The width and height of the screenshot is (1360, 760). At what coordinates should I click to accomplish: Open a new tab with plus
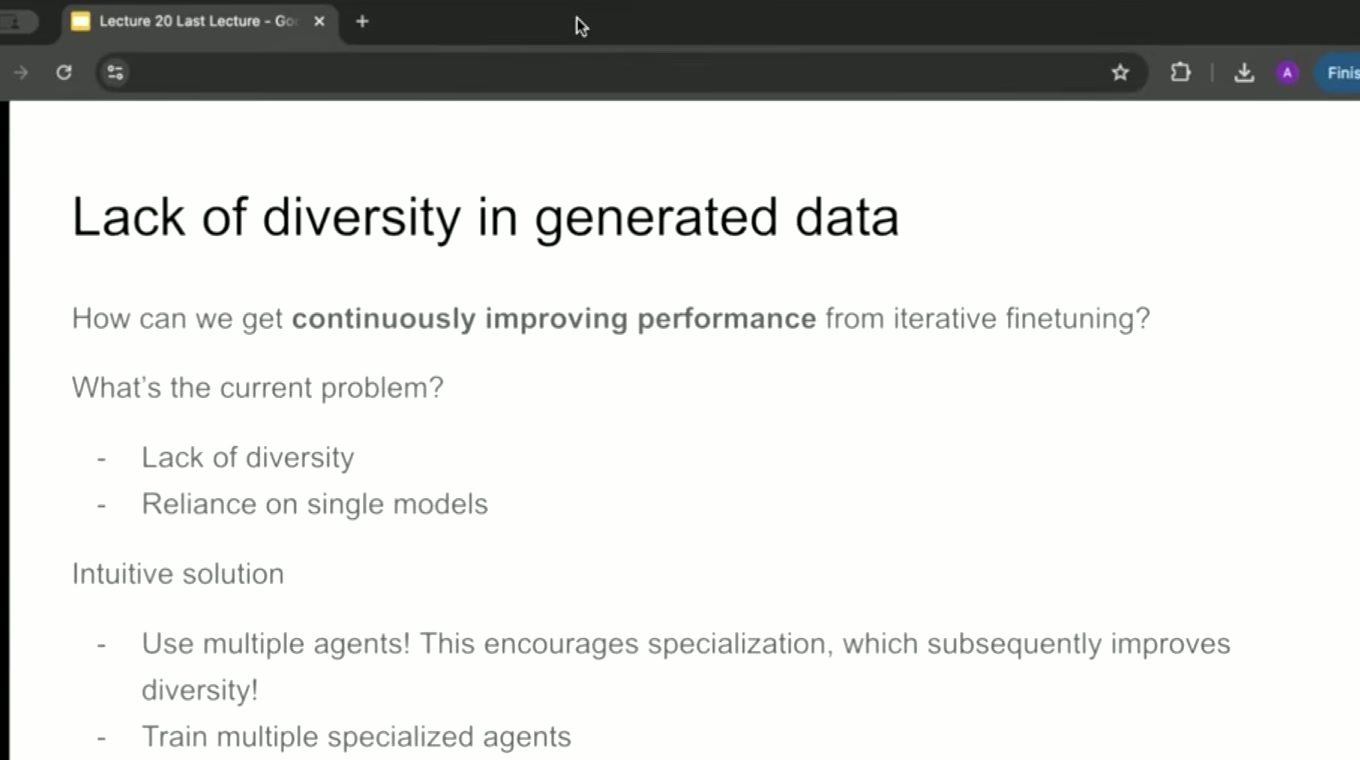coord(362,21)
